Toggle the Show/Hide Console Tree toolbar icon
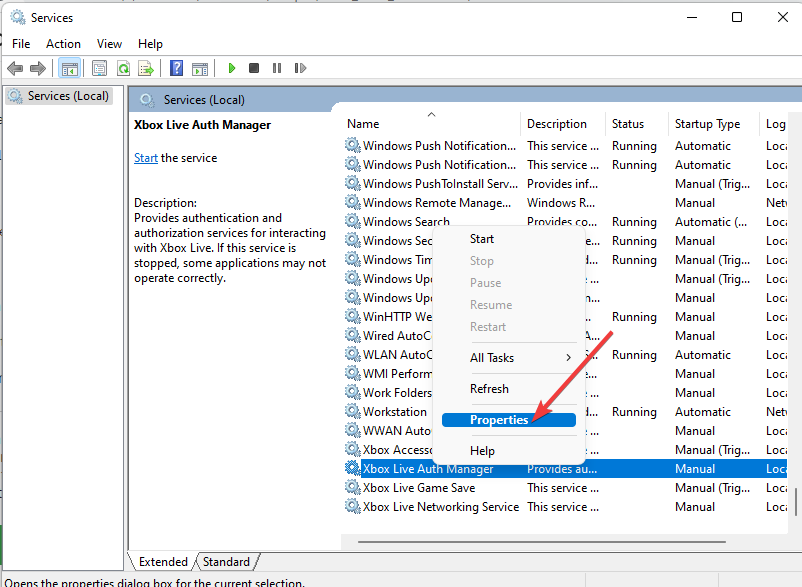This screenshot has width=802, height=587. click(x=70, y=68)
